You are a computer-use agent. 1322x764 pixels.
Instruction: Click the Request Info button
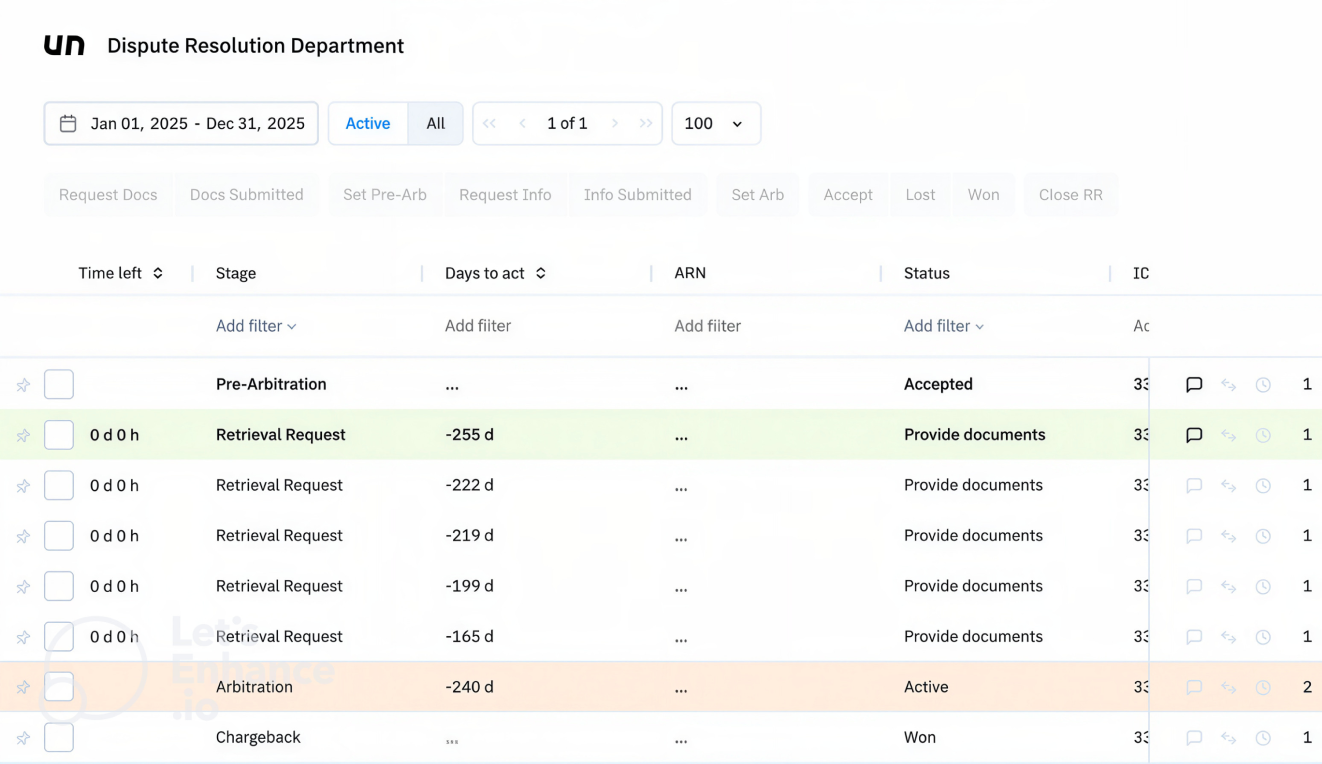(x=505, y=195)
